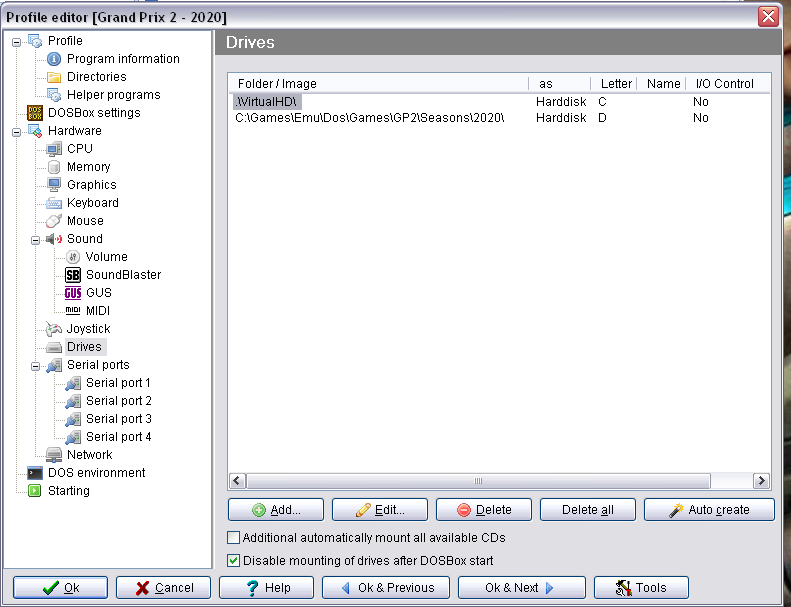This screenshot has width=791, height=607.
Task: Select the SoundBlaster SB icon
Action: tap(73, 275)
